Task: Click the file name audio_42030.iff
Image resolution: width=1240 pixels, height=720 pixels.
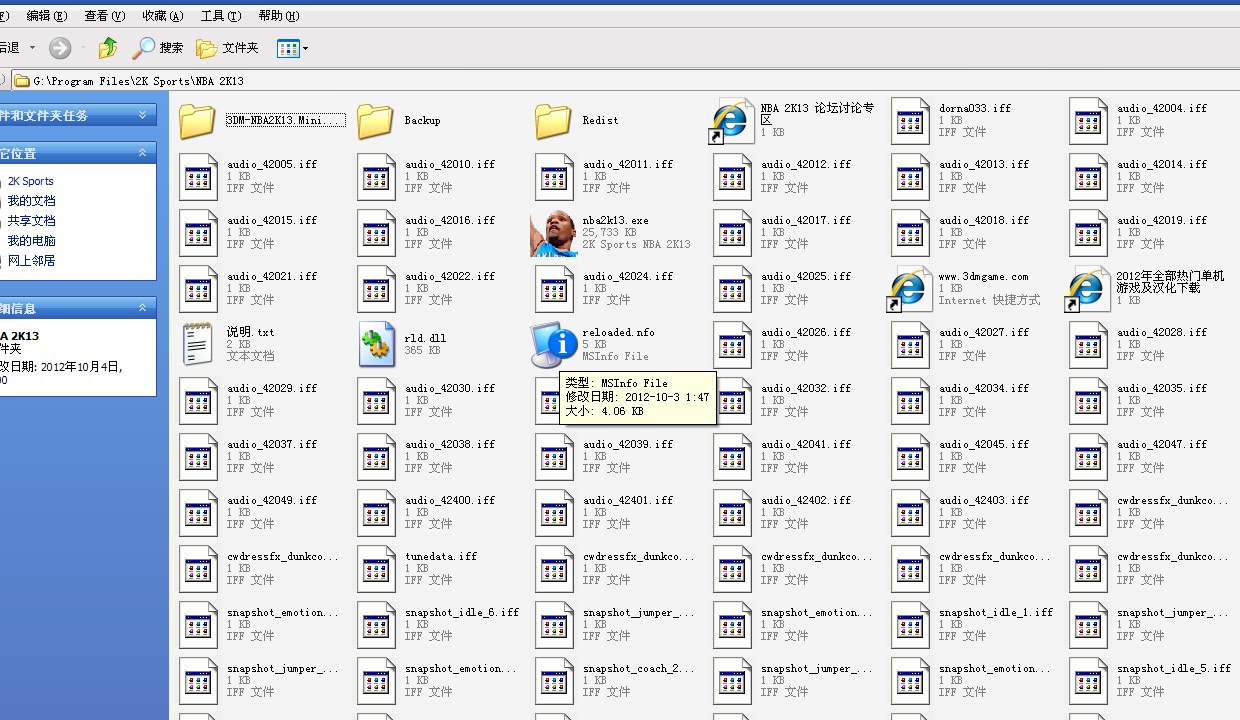Action: 450,388
